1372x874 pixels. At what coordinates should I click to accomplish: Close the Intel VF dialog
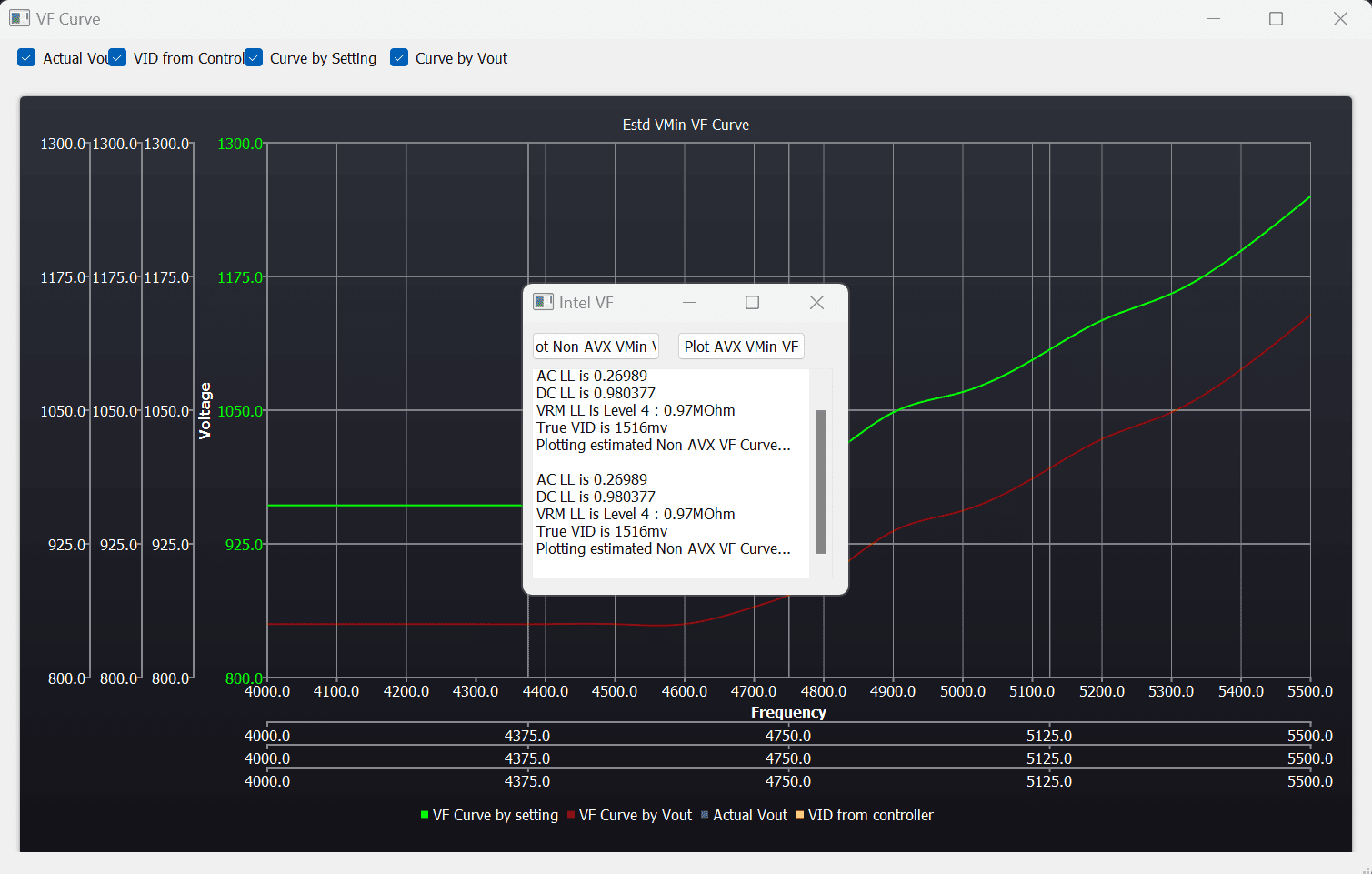pyautogui.click(x=816, y=303)
